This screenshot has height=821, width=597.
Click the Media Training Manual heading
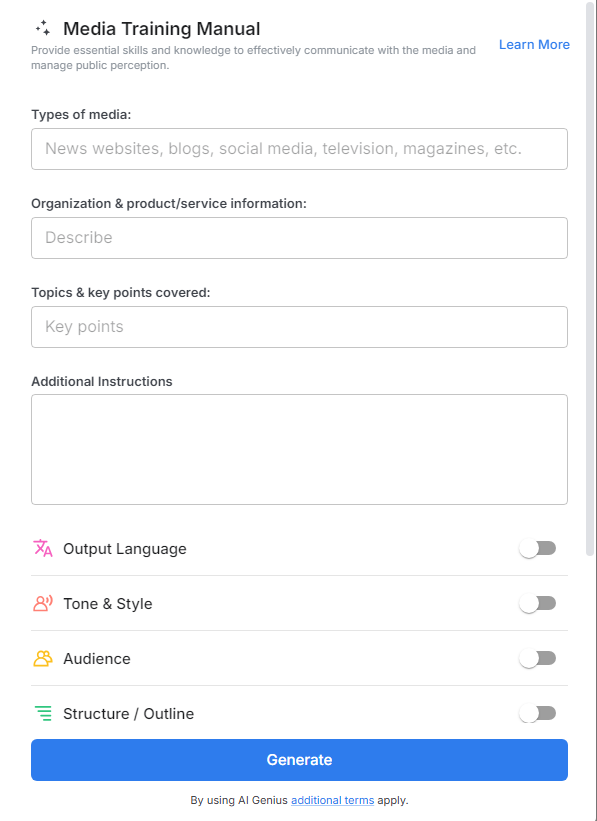161,29
